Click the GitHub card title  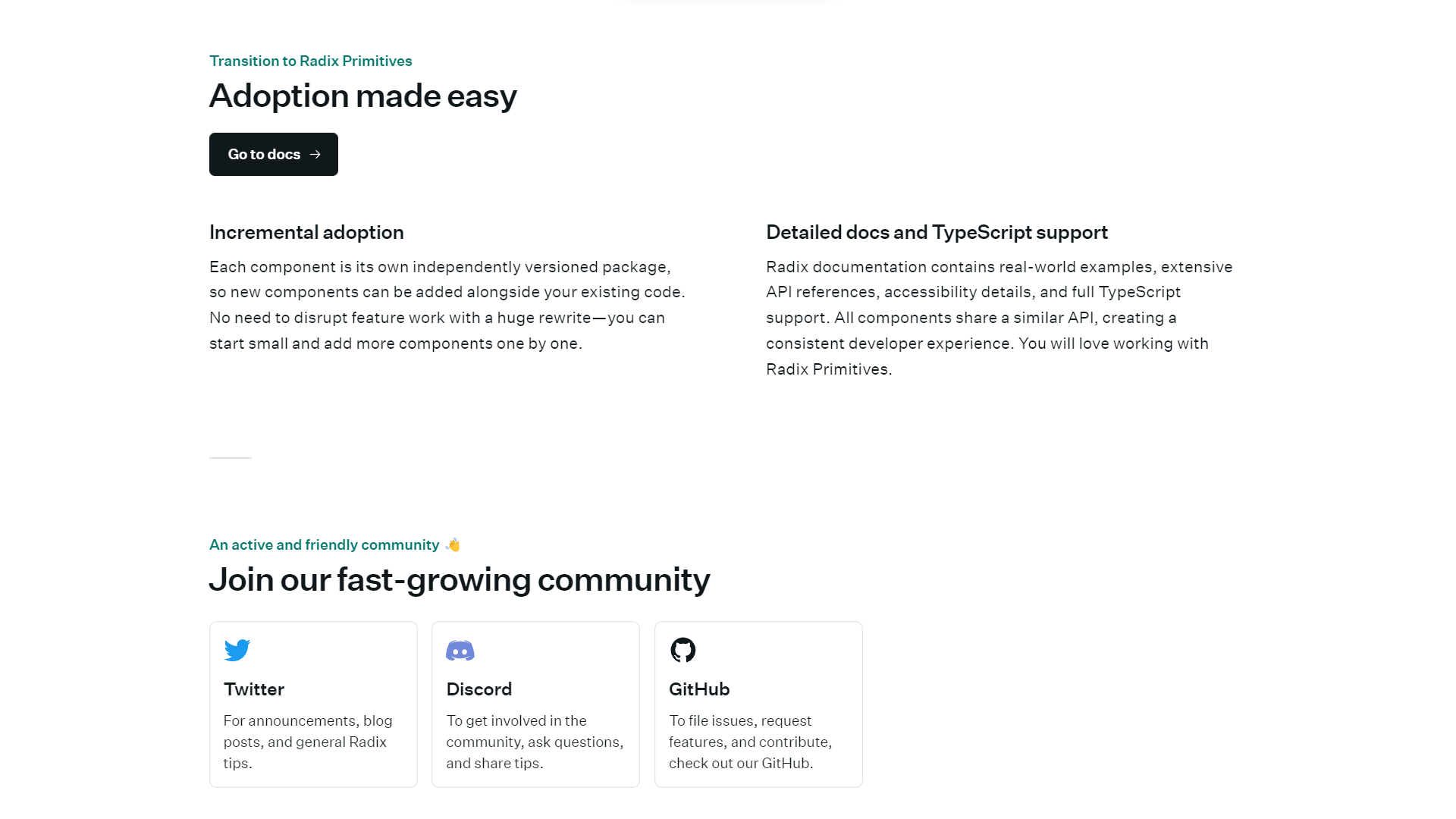click(699, 689)
